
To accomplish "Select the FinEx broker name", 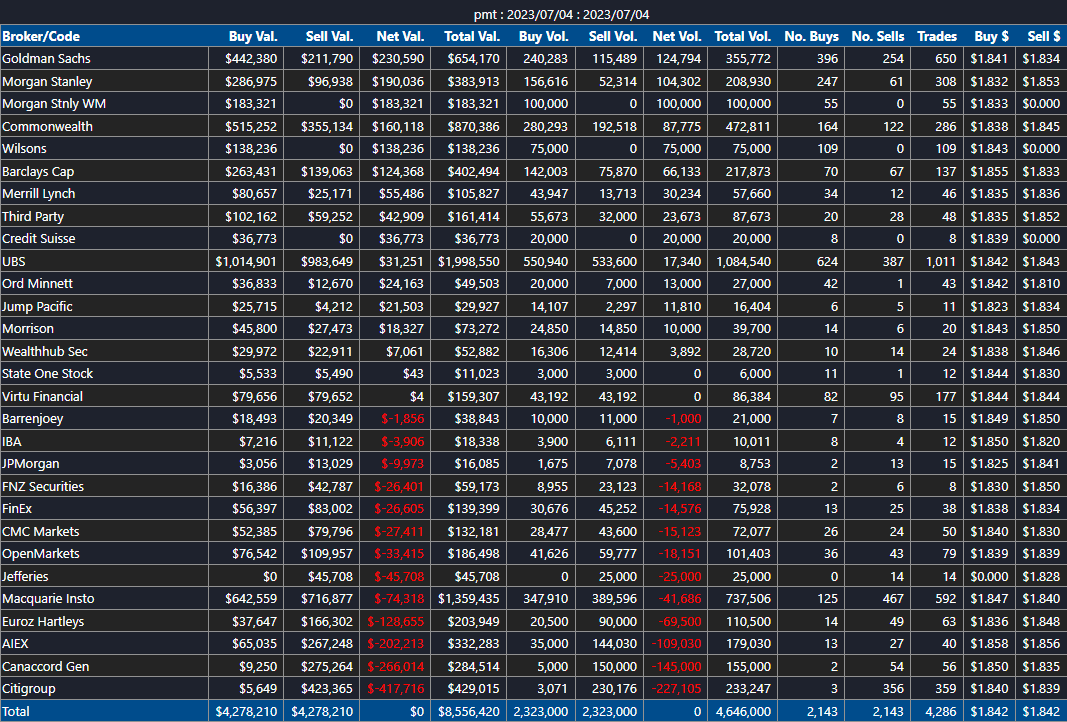I will (17, 508).
